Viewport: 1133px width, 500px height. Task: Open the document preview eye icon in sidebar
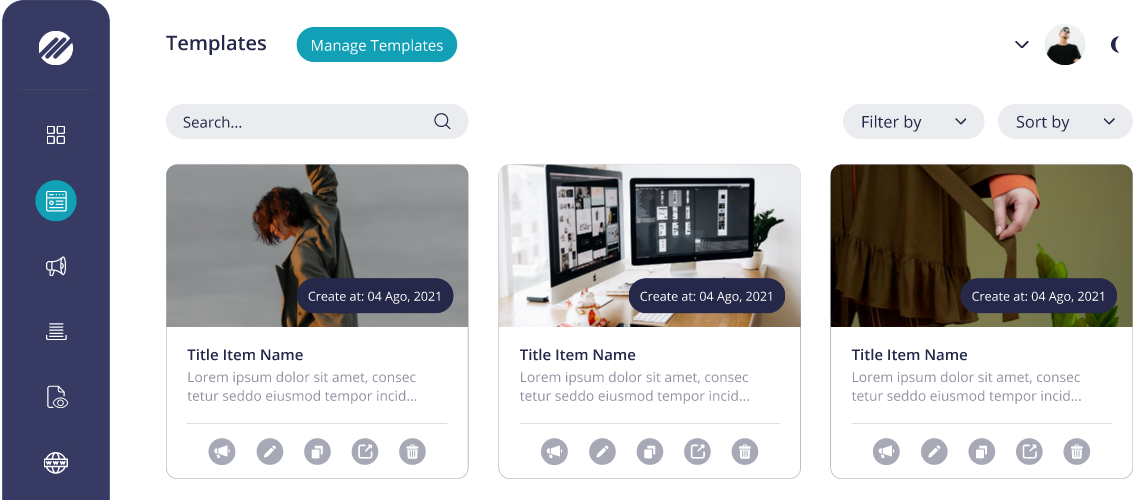(x=56, y=397)
